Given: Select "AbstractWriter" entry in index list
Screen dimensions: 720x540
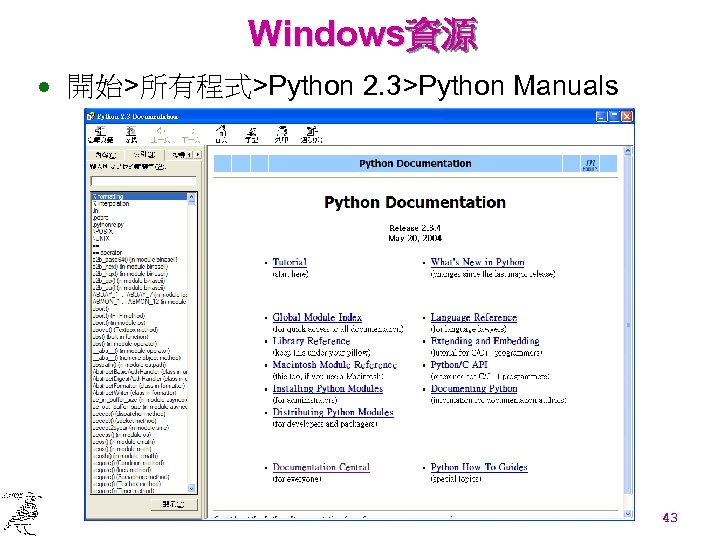Looking at the screenshot, I should click(135, 393).
